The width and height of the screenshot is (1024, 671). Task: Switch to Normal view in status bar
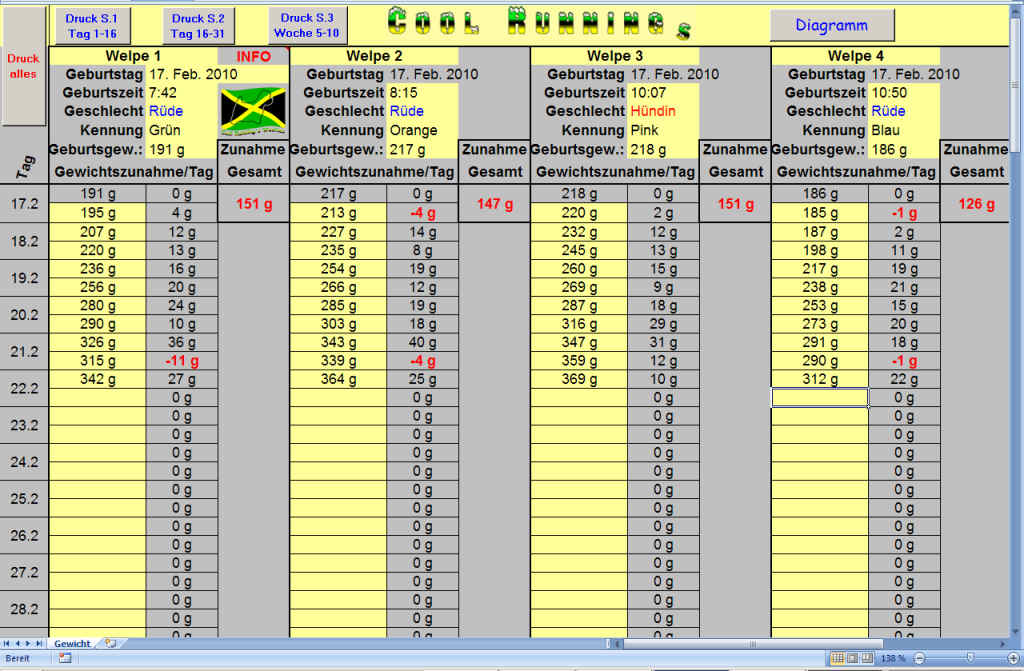(837, 658)
